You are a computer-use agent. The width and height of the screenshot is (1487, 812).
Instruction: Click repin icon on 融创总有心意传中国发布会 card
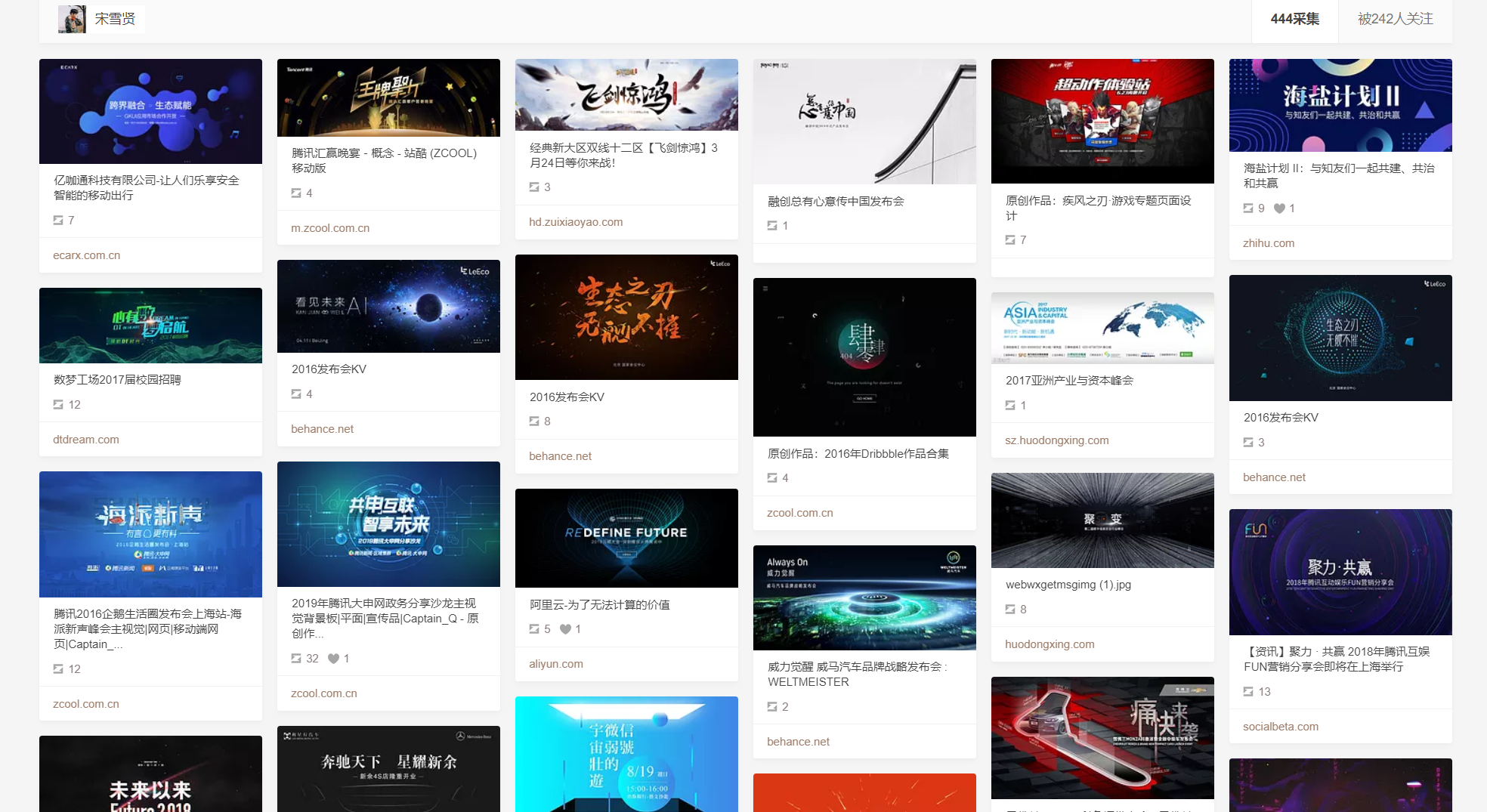point(772,226)
